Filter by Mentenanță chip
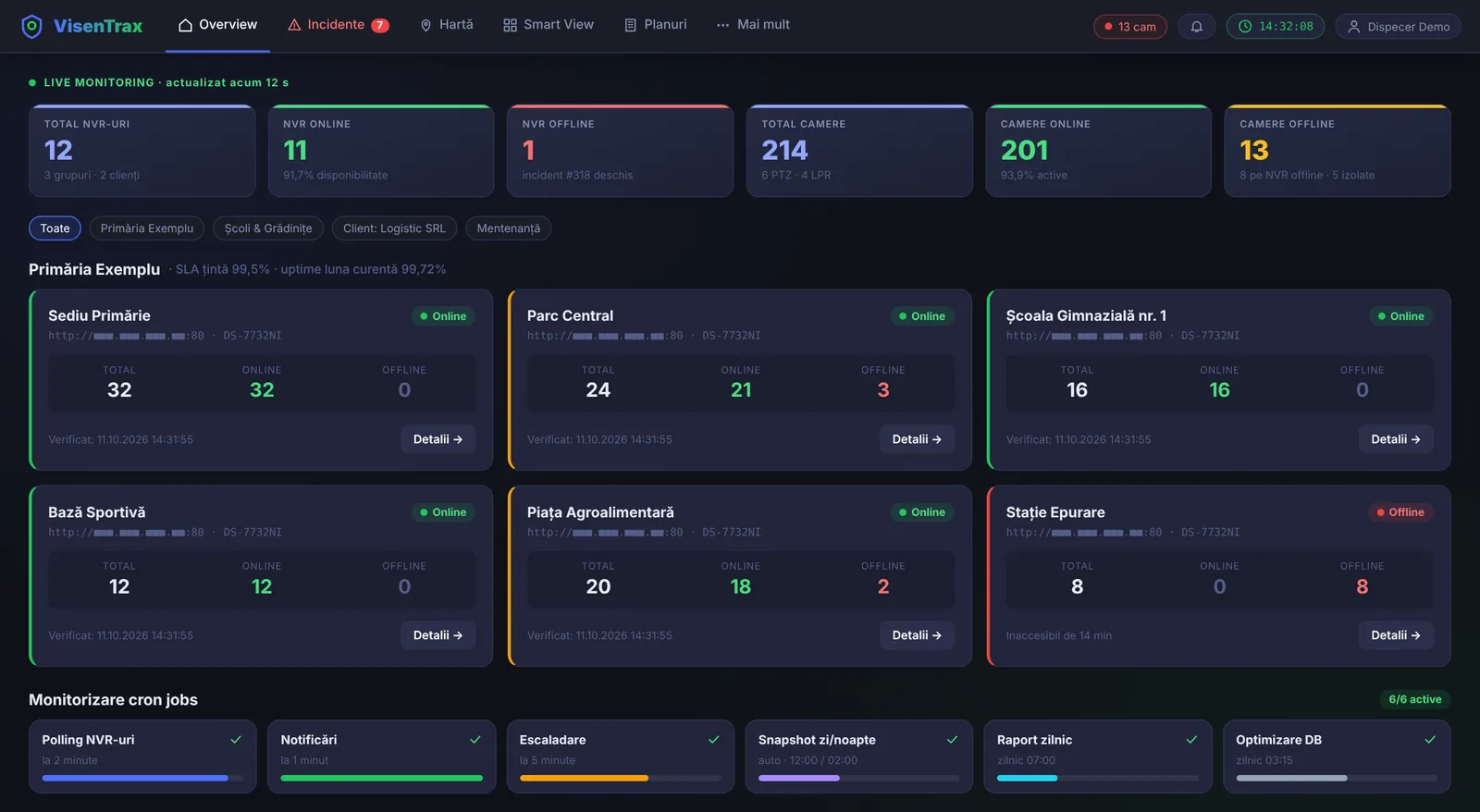 coord(509,228)
